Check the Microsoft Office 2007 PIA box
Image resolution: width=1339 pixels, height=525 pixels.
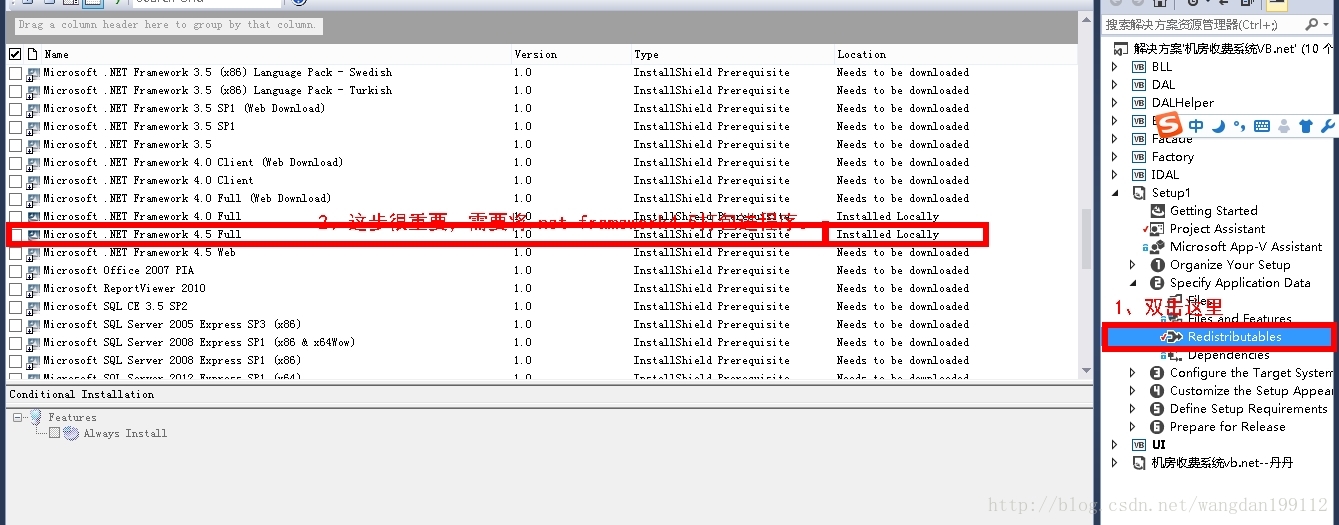(15, 271)
